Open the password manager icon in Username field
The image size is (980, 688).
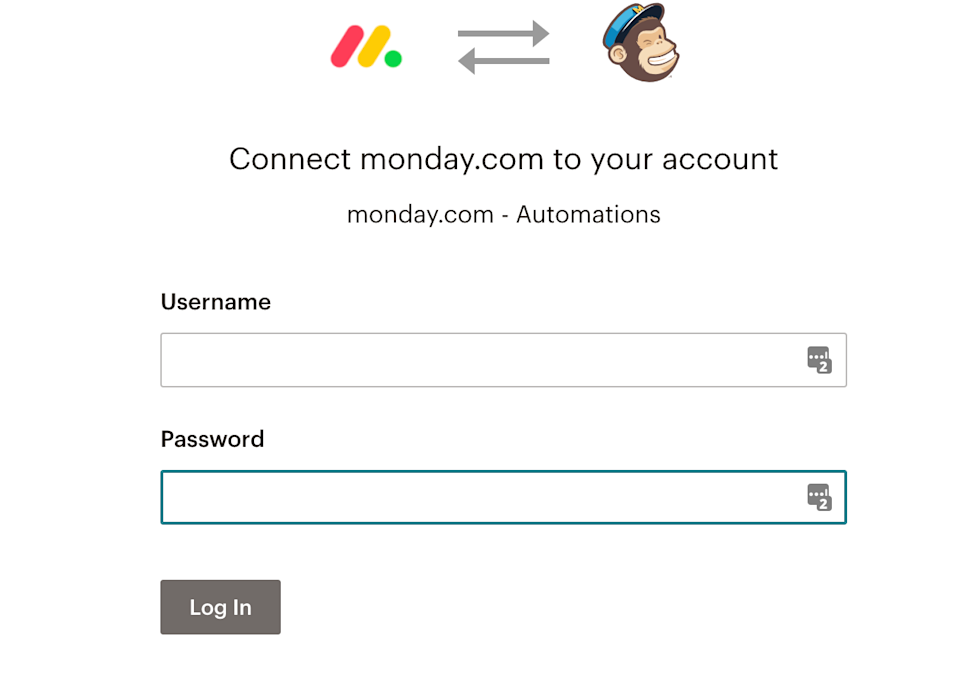pyautogui.click(x=817, y=359)
